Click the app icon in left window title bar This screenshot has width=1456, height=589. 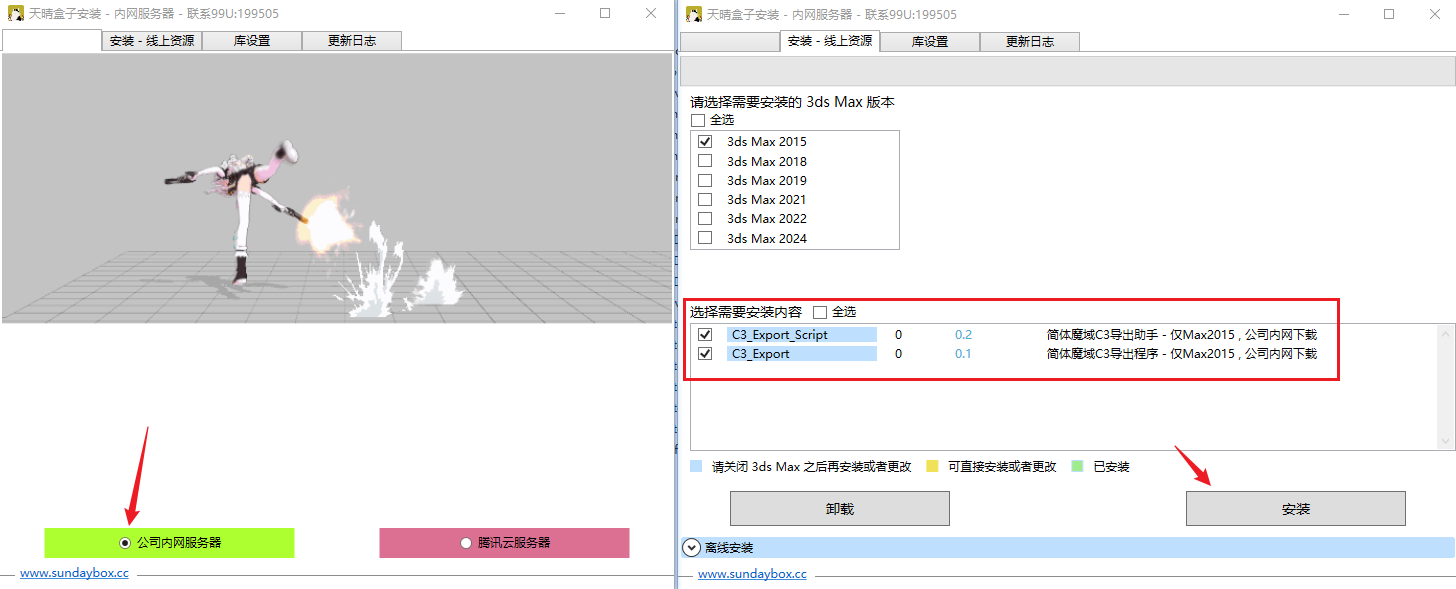click(x=17, y=14)
